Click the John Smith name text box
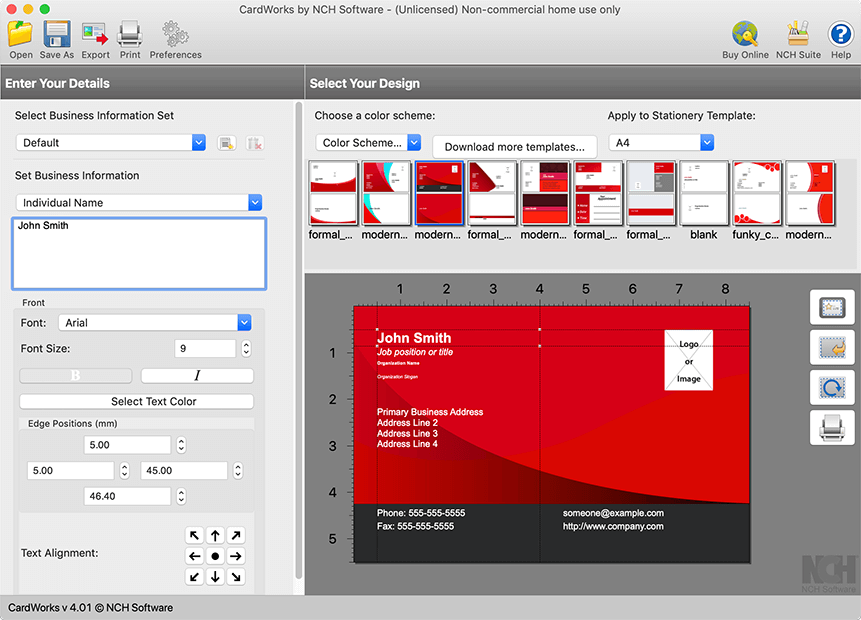Image resolution: width=861 pixels, height=620 pixels. pos(139,253)
